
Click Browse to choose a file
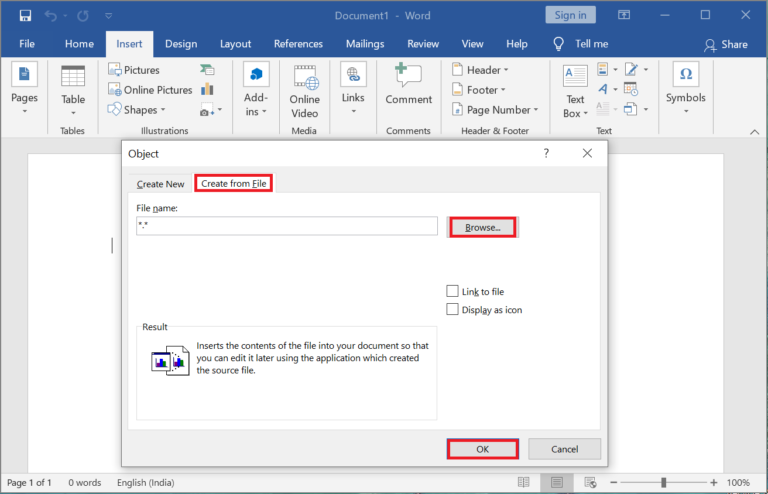click(x=483, y=227)
